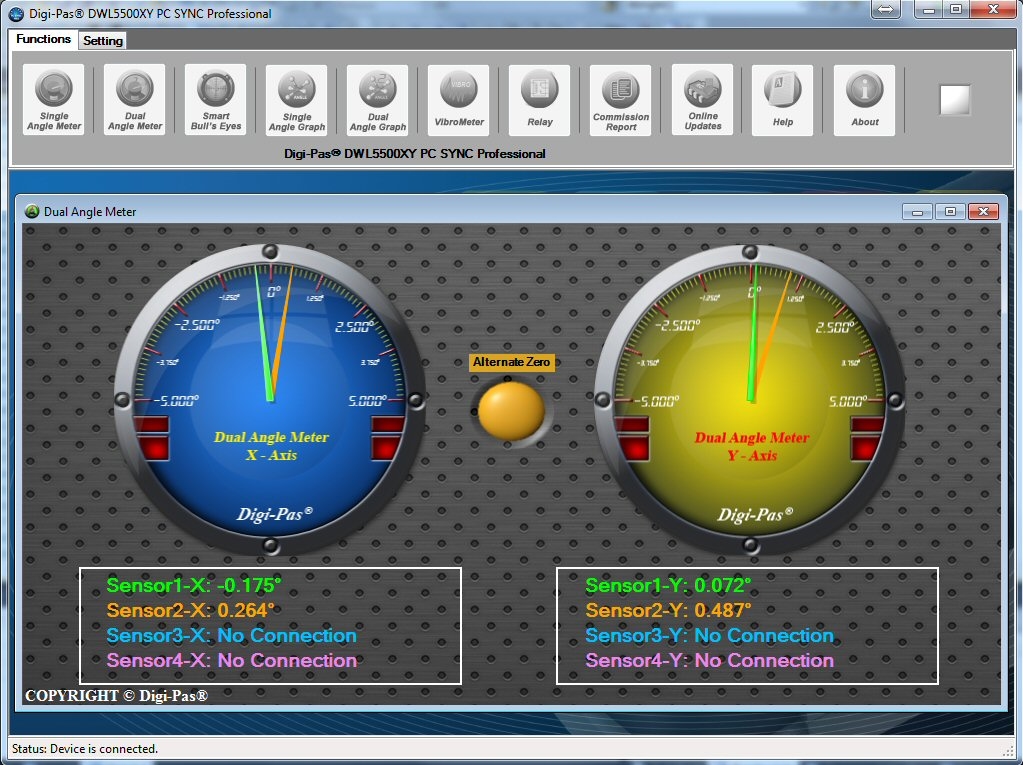This screenshot has height=765, width=1023.
Task: Click the 'Dual Angle Meter X - Axis' gauge label
Action: [x=271, y=446]
